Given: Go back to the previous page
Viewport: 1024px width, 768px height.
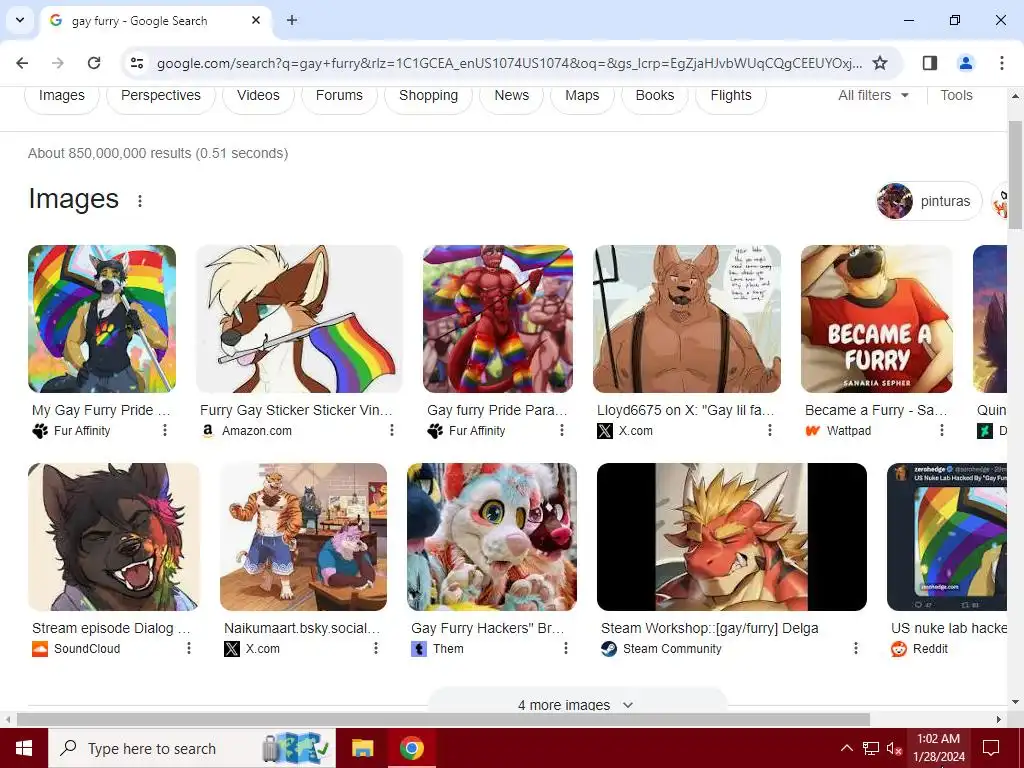Looking at the screenshot, I should 22,63.
